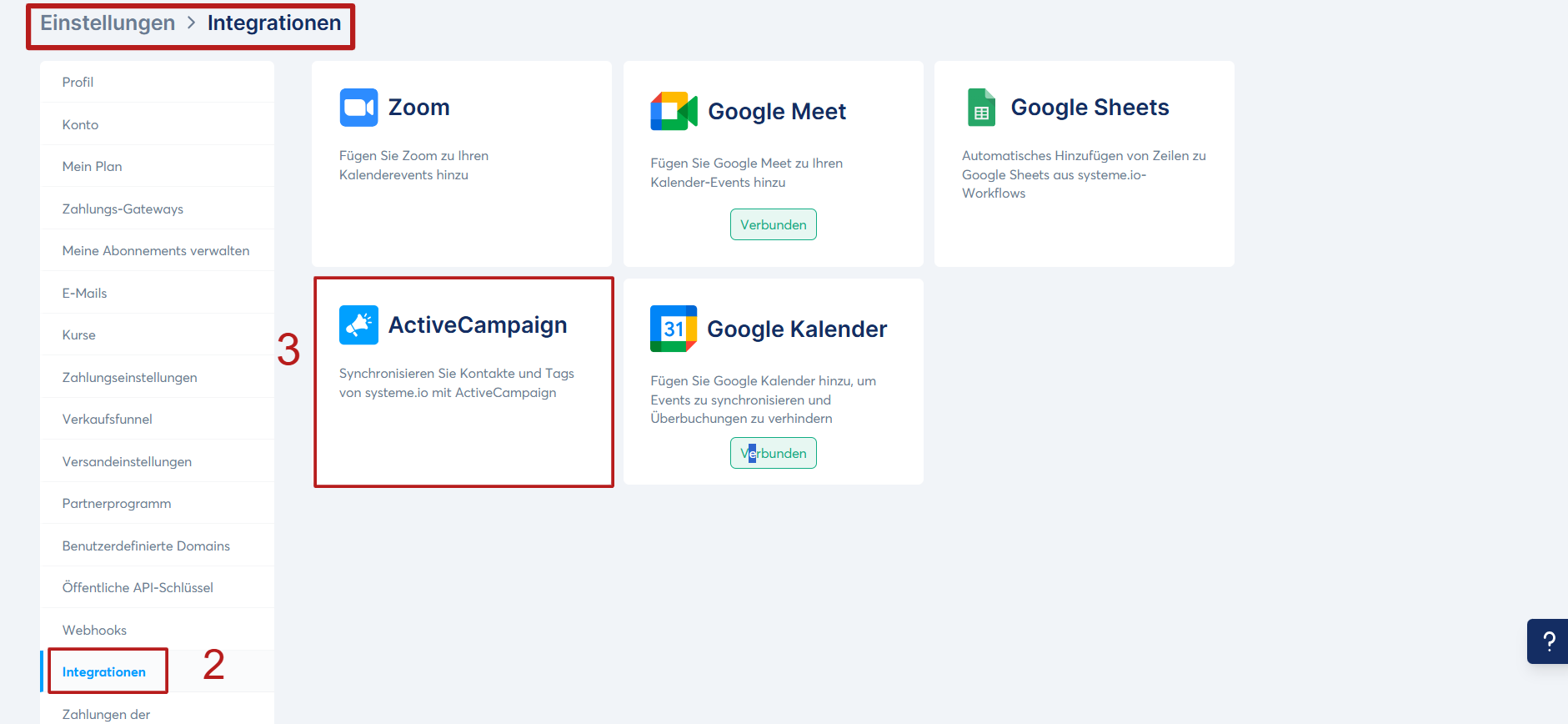Open the Google Kalender integration title

click(x=797, y=329)
